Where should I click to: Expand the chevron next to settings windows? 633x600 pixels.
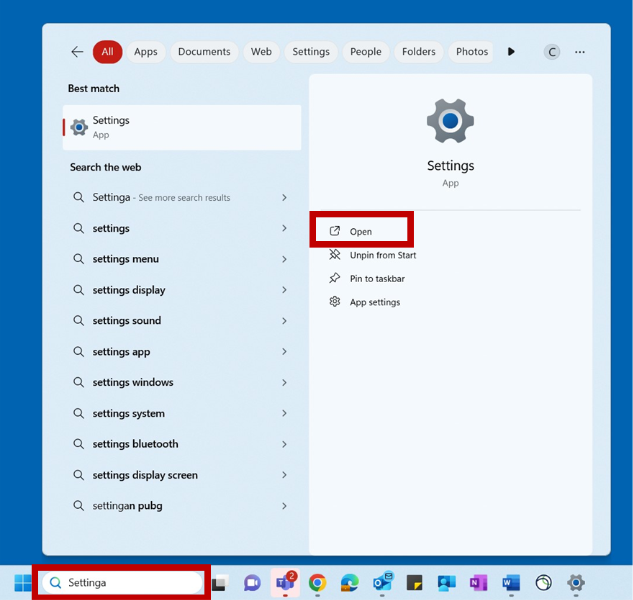(284, 382)
